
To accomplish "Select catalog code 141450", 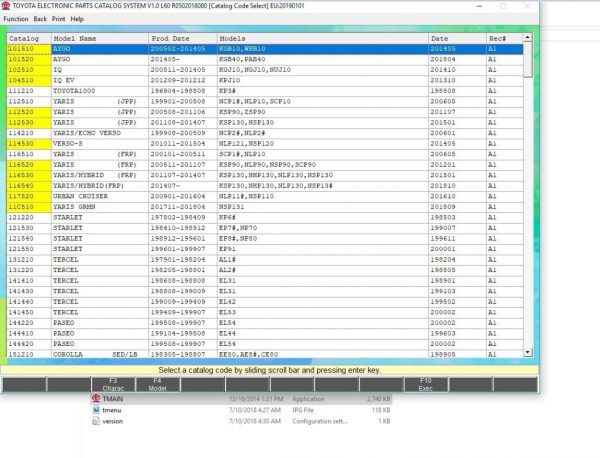I will (x=29, y=312).
